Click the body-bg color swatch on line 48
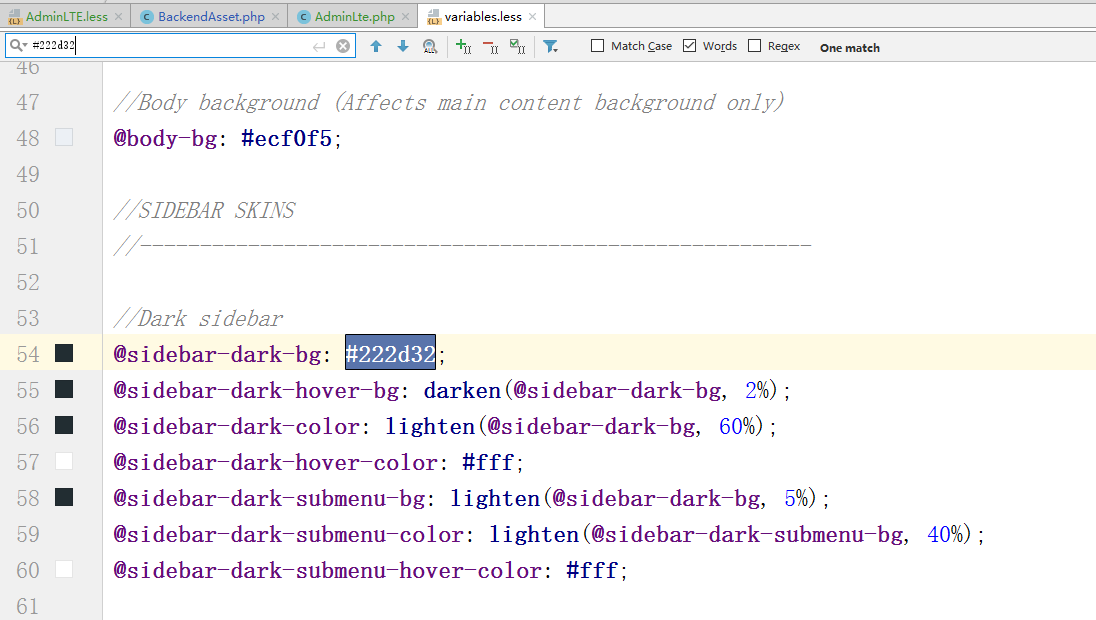 pyautogui.click(x=64, y=138)
